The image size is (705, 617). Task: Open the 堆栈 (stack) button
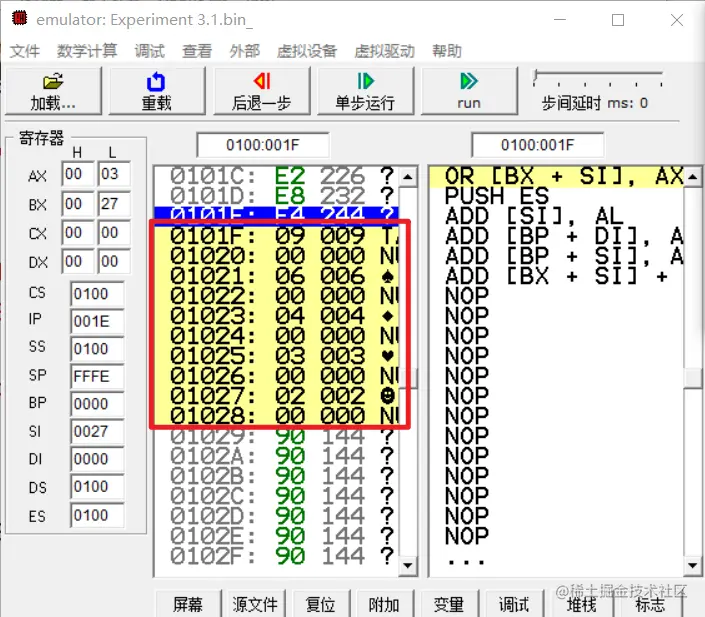tap(582, 604)
